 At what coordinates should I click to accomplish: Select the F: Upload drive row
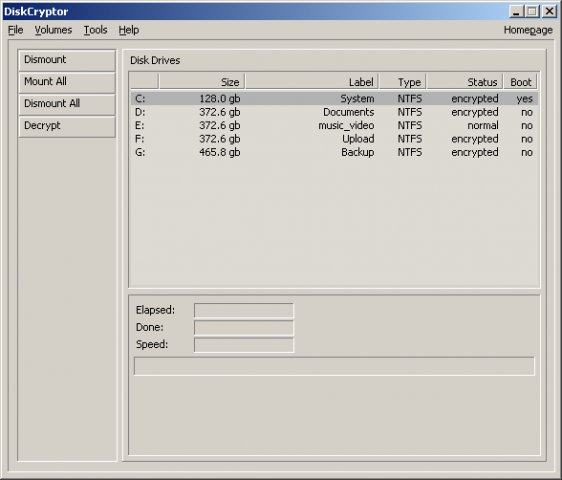pyautogui.click(x=334, y=139)
